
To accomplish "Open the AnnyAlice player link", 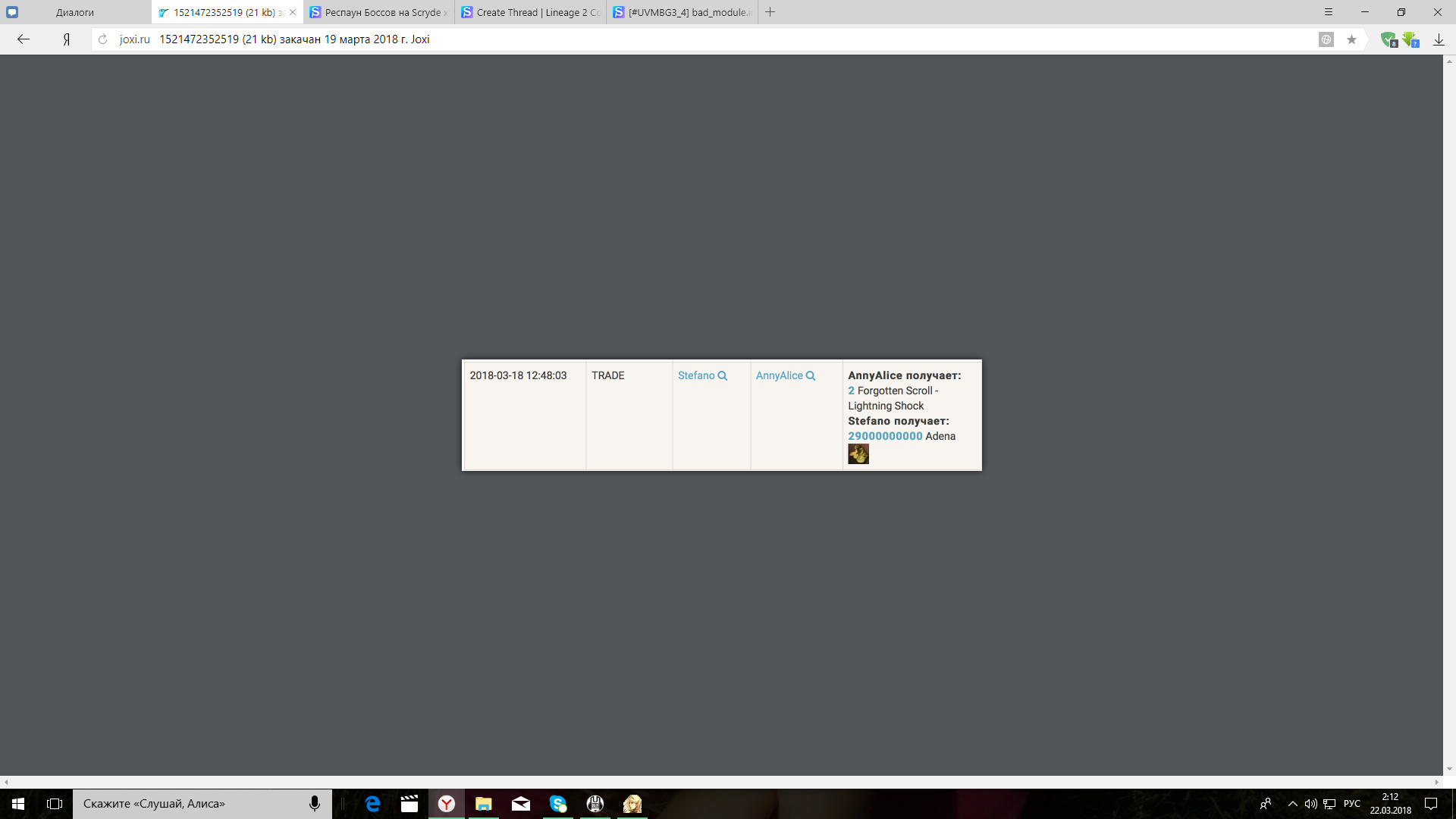I will [x=779, y=376].
